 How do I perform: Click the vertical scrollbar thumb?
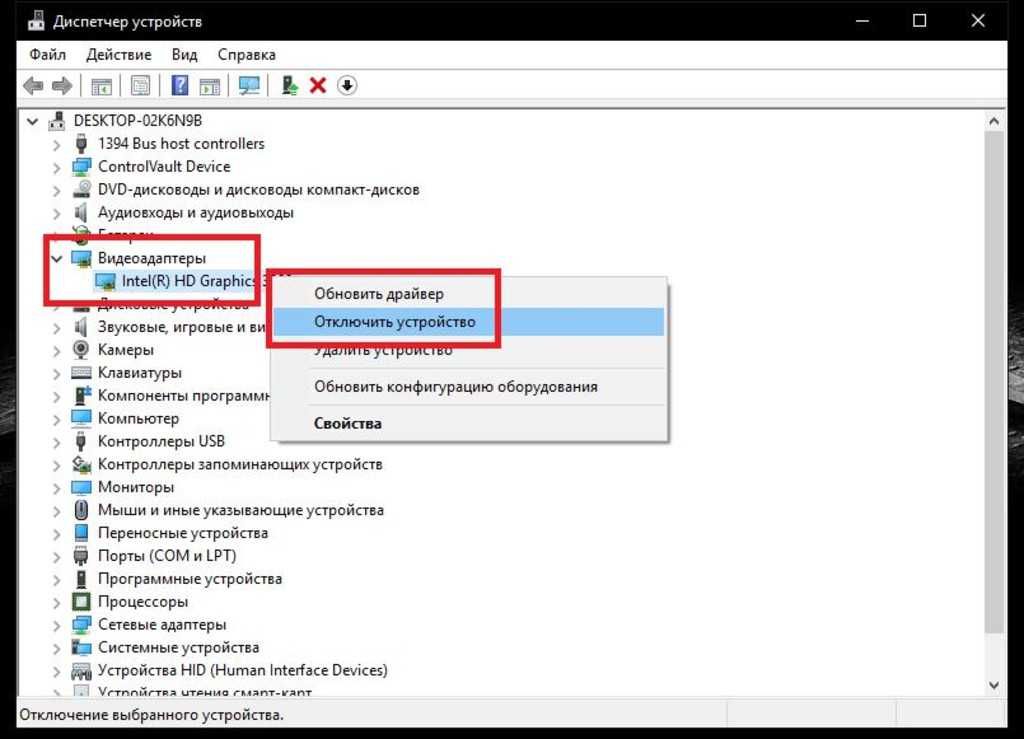994,382
